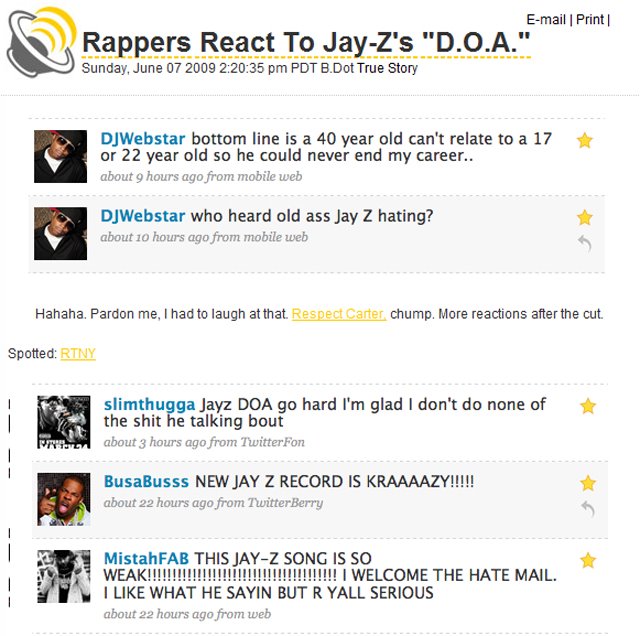This screenshot has width=640, height=636.
Task: Reply to DJWebstar's Jay Z hating tweet
Action: tap(585, 244)
